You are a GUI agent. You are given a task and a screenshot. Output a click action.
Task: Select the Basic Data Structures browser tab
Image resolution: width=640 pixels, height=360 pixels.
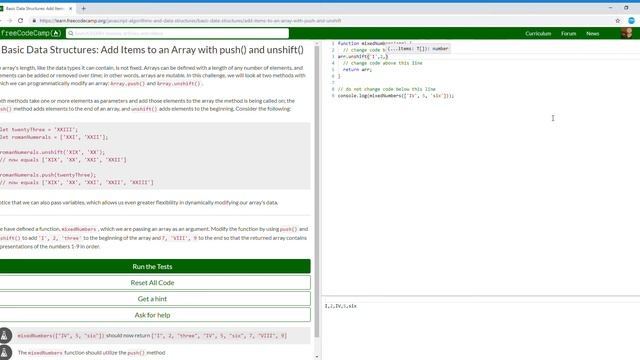(x=36, y=8)
